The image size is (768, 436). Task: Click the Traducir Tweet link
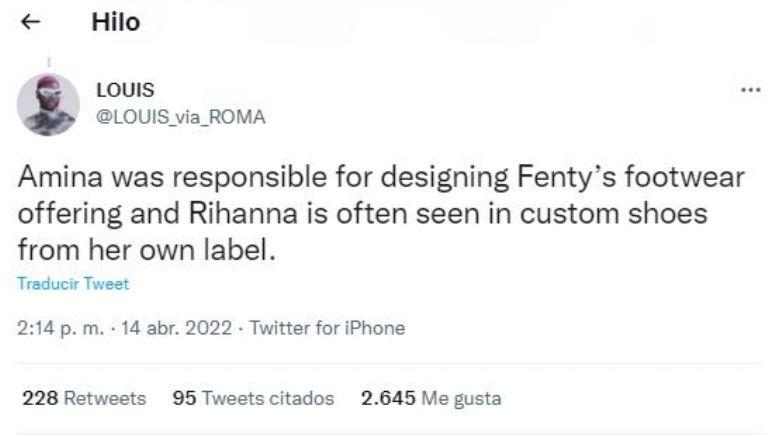(x=73, y=284)
